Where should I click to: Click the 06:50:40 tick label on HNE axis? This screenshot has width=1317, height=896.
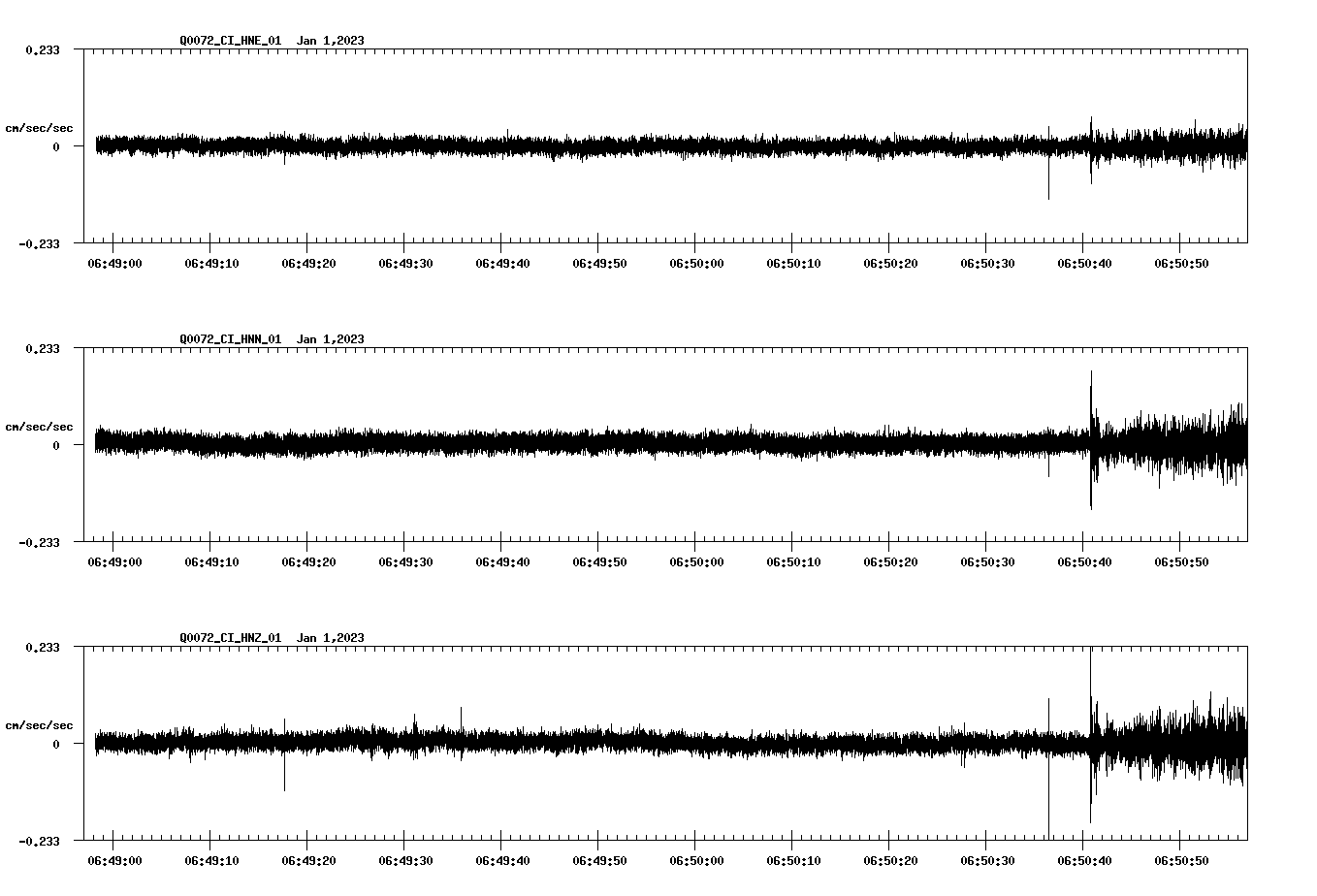pyautogui.click(x=1086, y=261)
